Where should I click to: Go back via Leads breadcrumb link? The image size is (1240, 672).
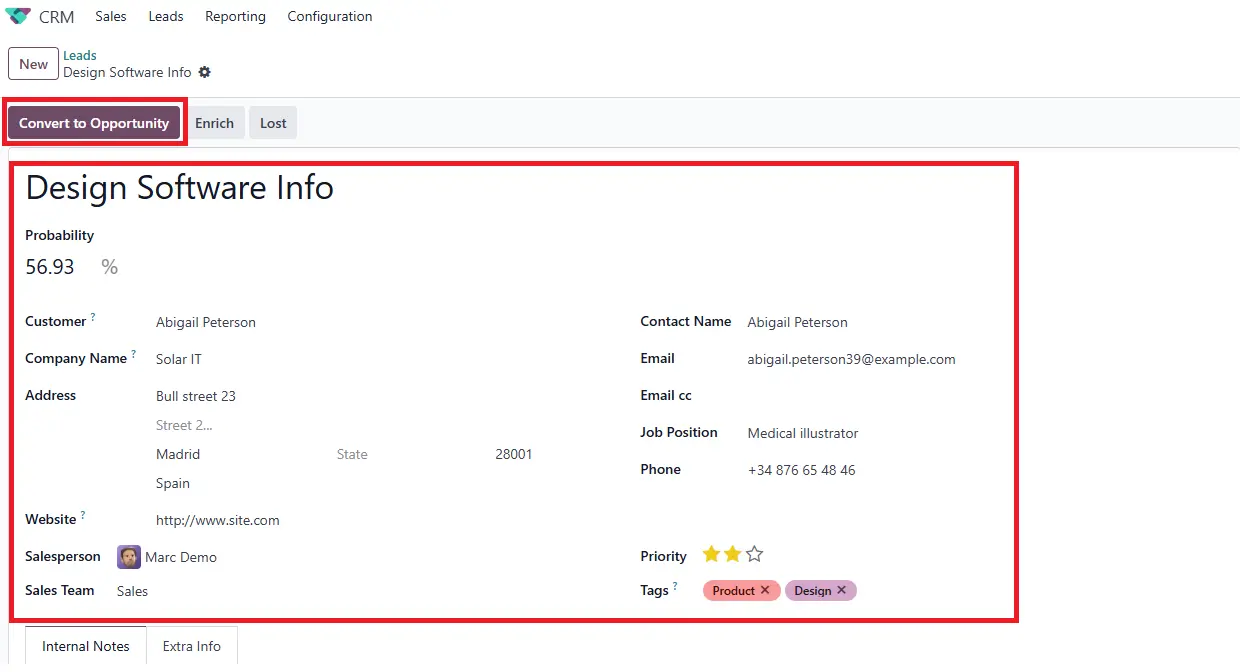(80, 55)
